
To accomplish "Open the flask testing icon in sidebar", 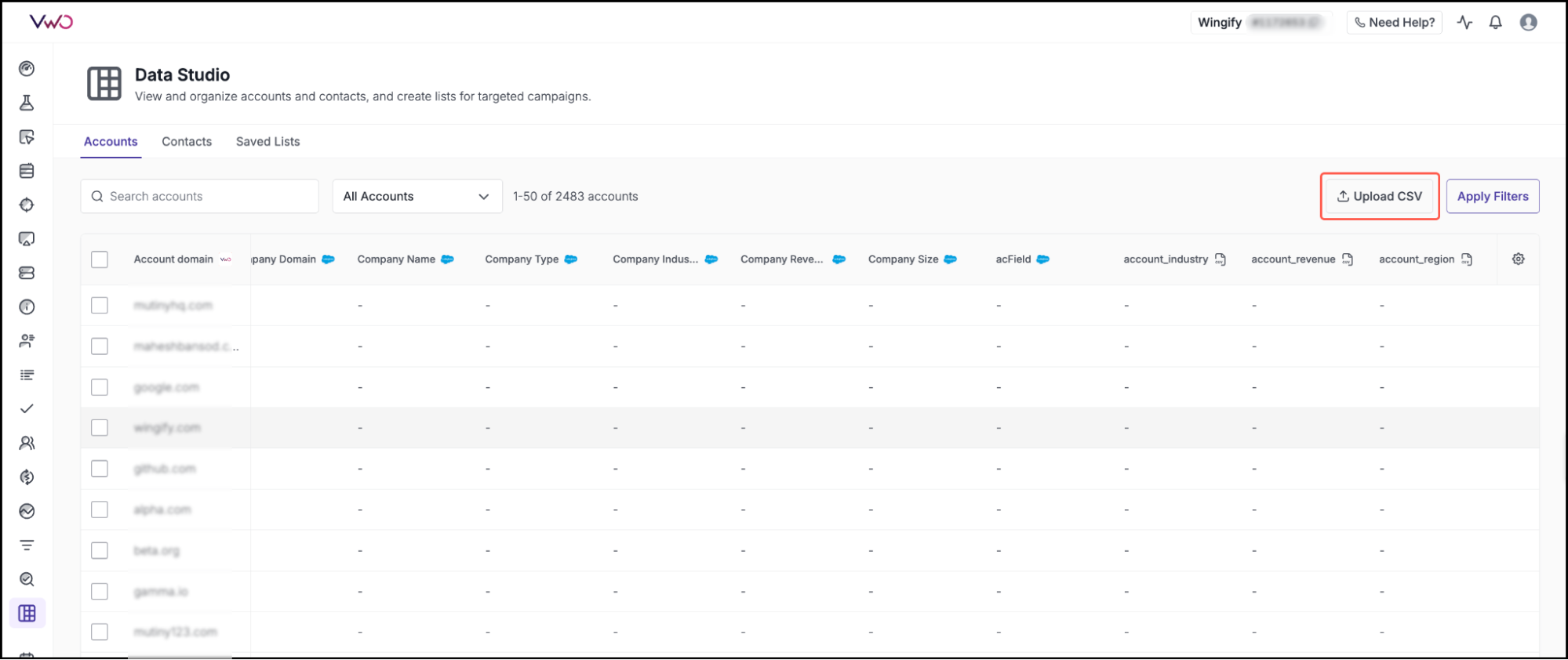I will (27, 103).
